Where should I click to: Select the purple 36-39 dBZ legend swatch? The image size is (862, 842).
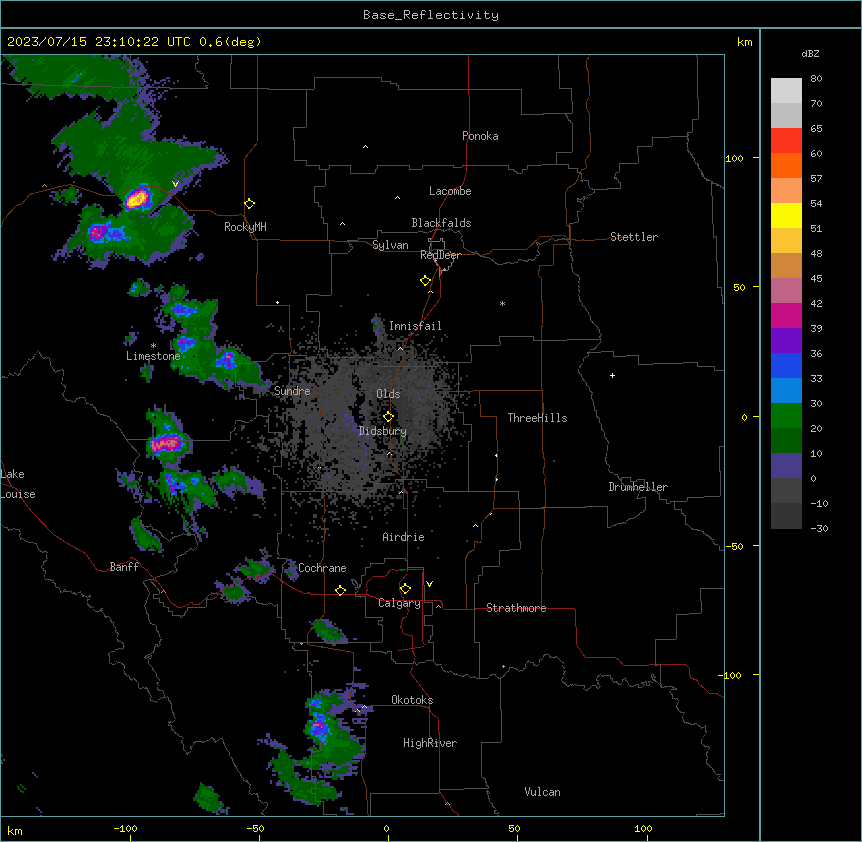point(786,340)
